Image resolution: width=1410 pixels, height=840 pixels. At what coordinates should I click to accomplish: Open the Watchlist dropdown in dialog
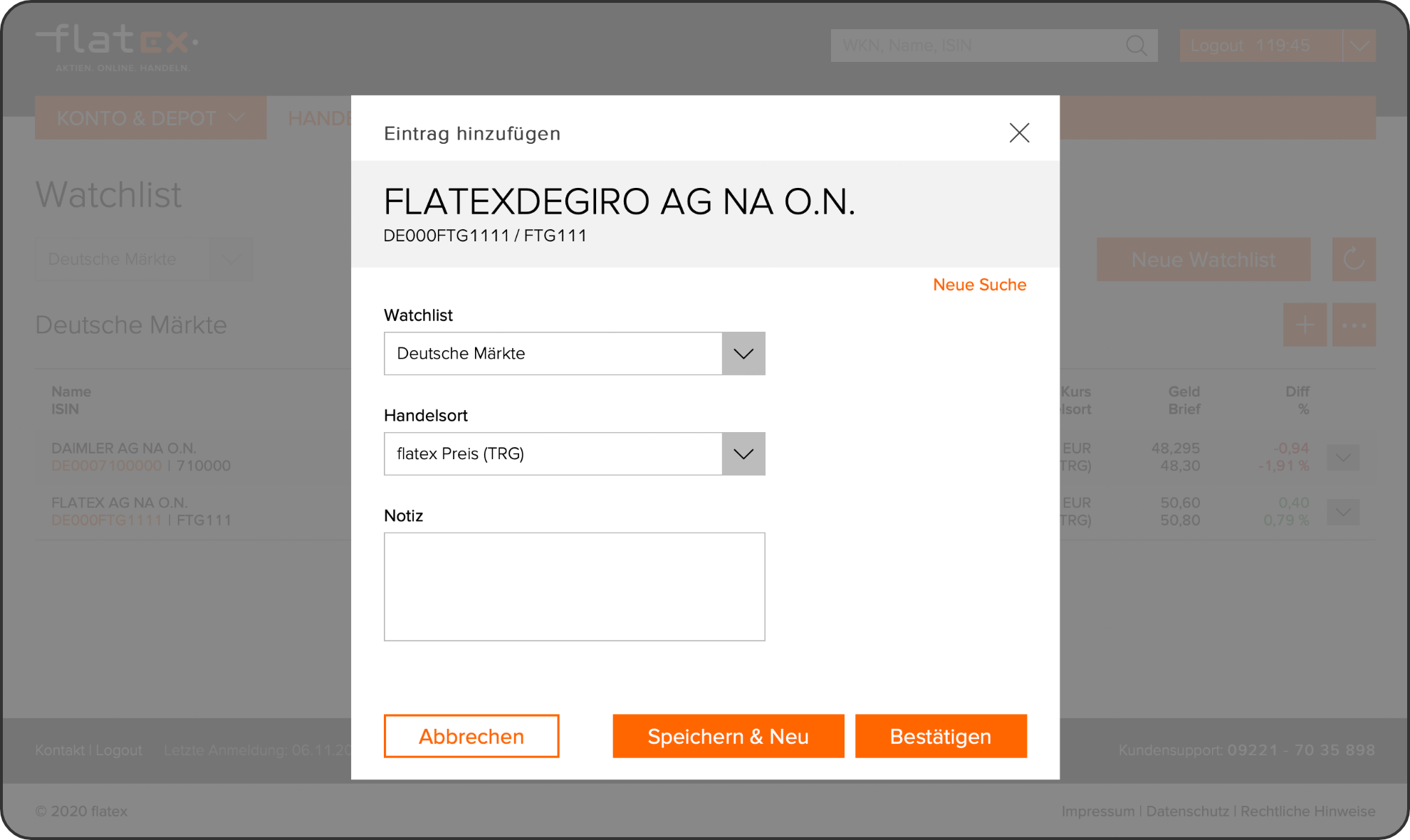(743, 354)
